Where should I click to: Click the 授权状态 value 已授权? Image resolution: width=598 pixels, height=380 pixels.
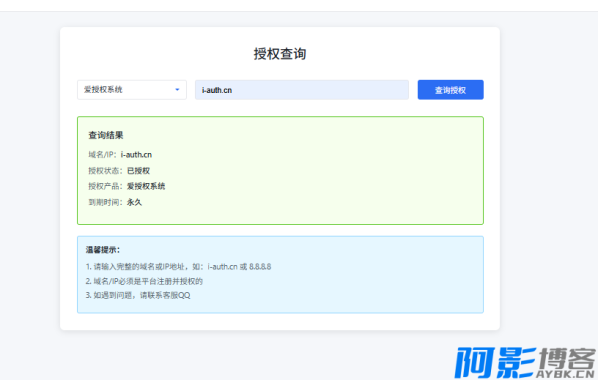pyautogui.click(x=138, y=171)
